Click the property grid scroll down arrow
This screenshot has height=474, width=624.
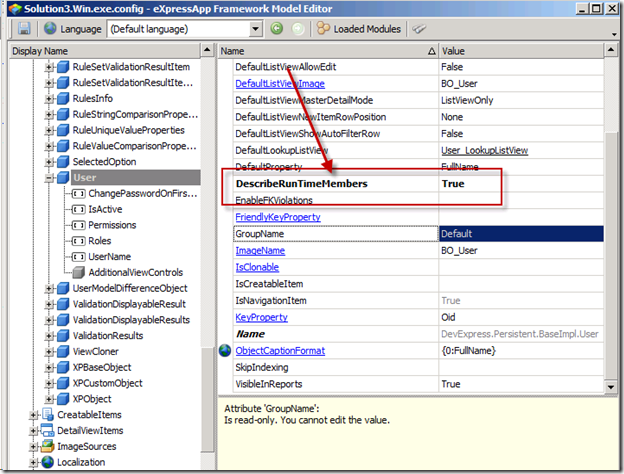tap(611, 386)
